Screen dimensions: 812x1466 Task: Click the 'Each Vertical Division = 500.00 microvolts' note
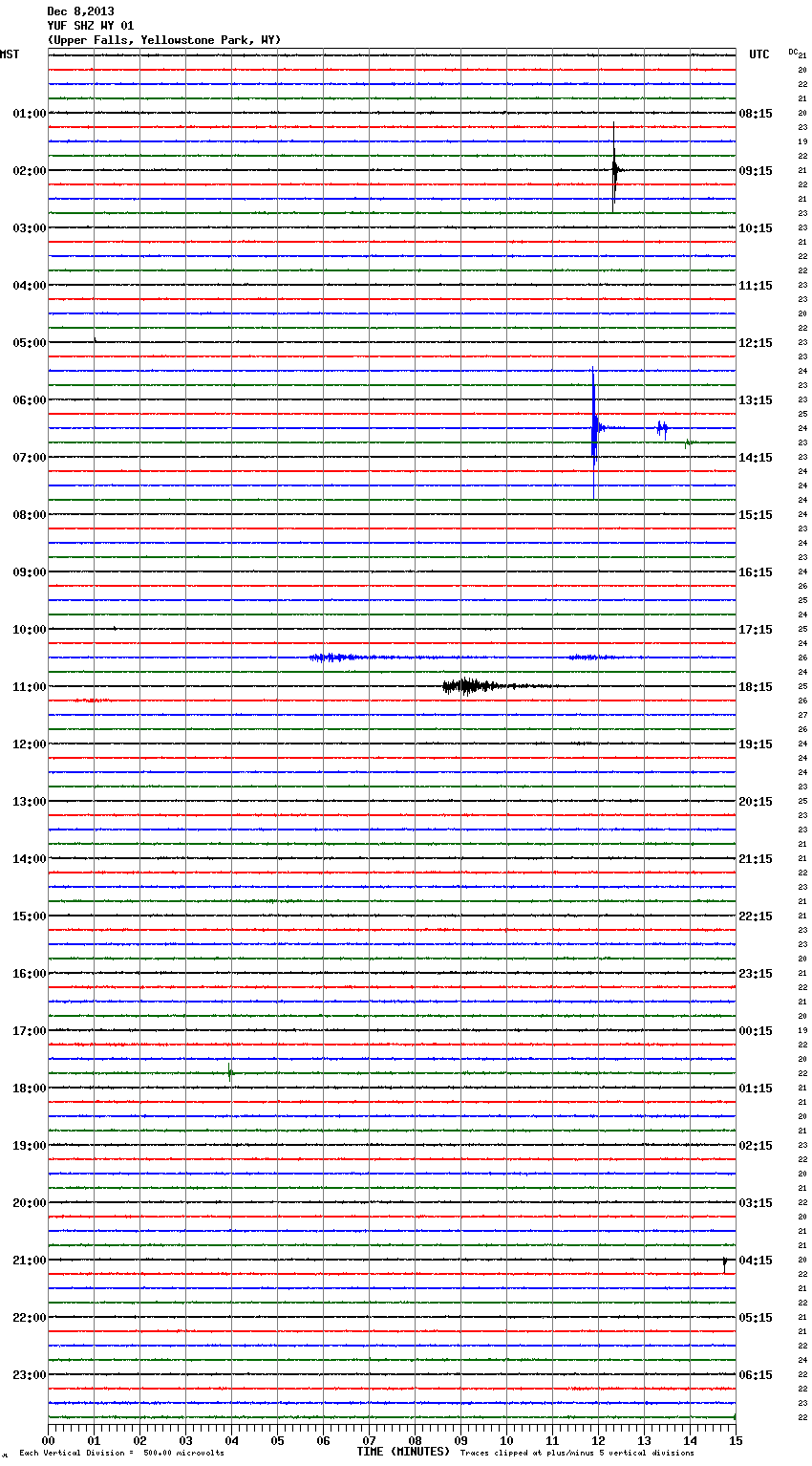[121, 1453]
